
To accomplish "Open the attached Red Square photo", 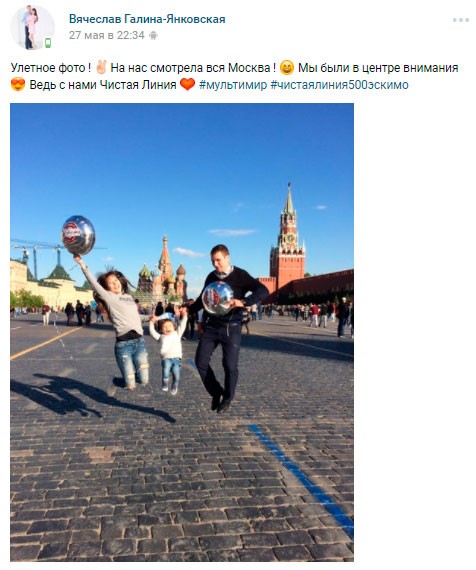I will pos(182,332).
